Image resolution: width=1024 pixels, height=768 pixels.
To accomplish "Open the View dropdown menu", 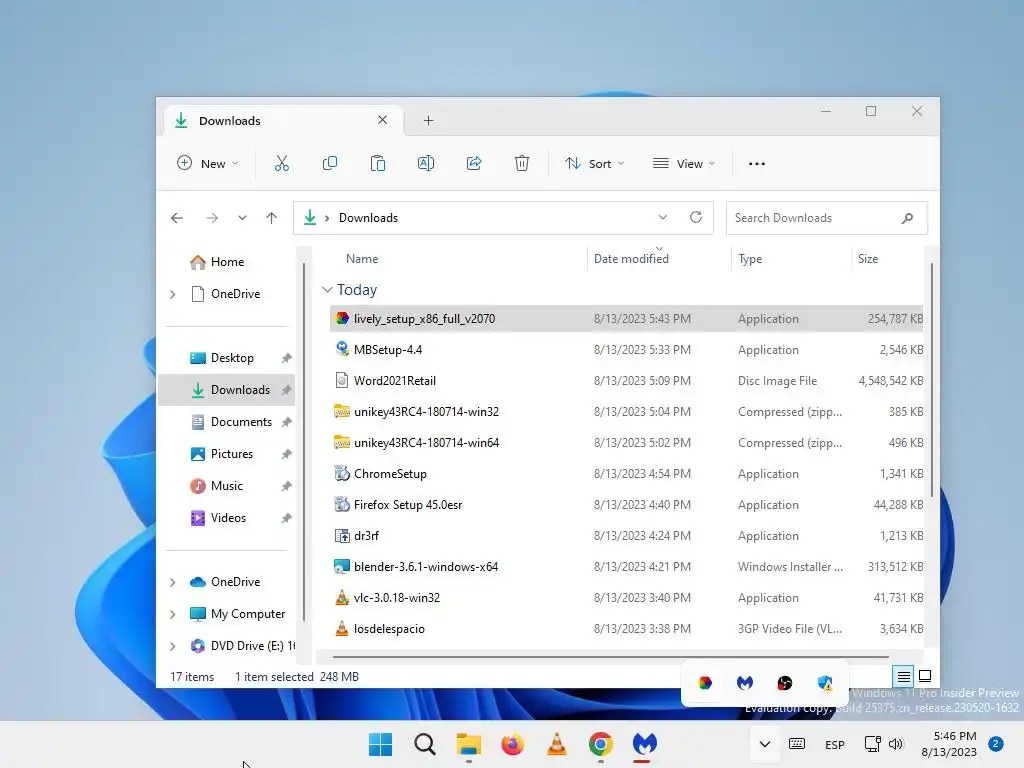I will [684, 163].
